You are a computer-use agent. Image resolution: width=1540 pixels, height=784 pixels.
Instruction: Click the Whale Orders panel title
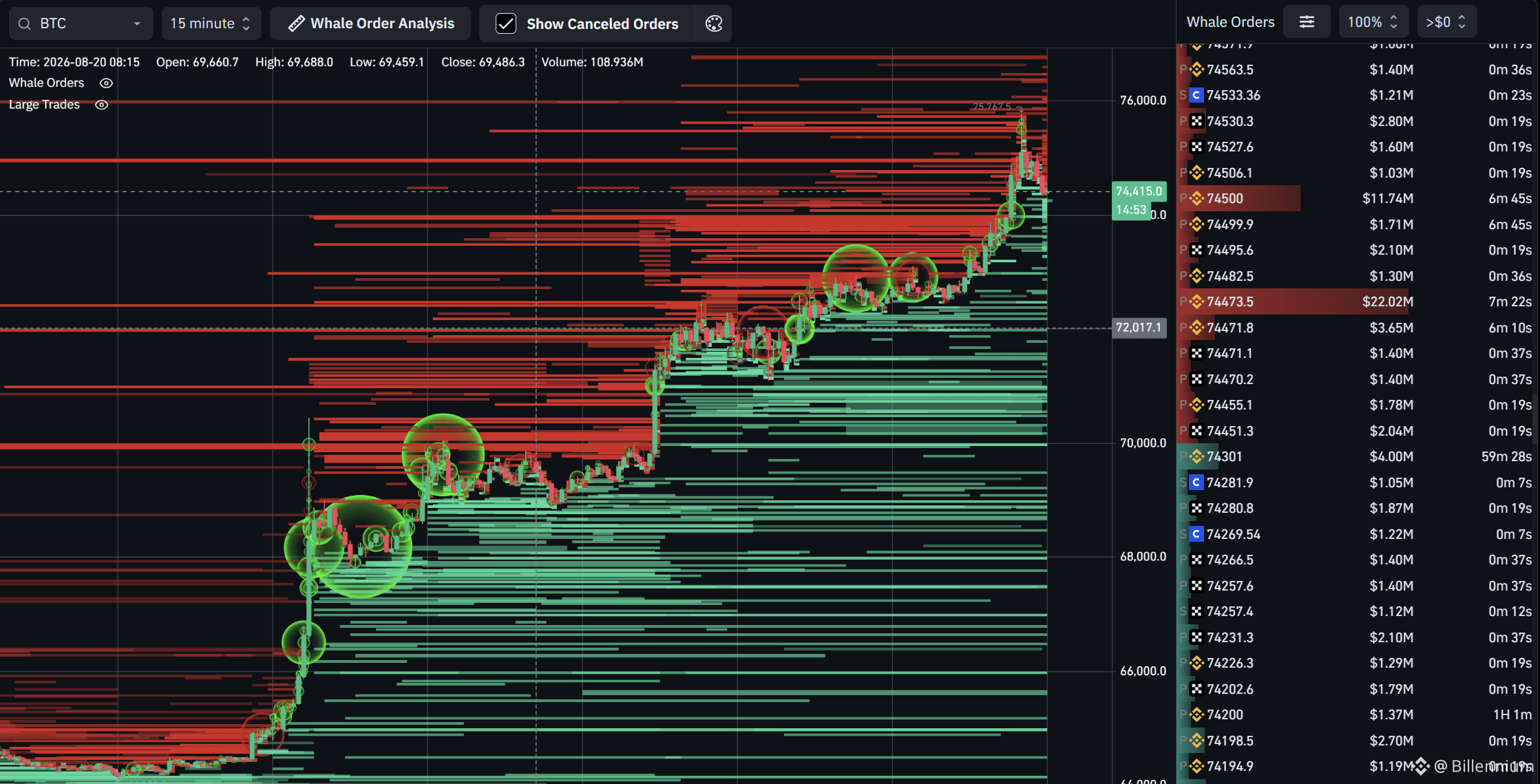tap(1230, 22)
